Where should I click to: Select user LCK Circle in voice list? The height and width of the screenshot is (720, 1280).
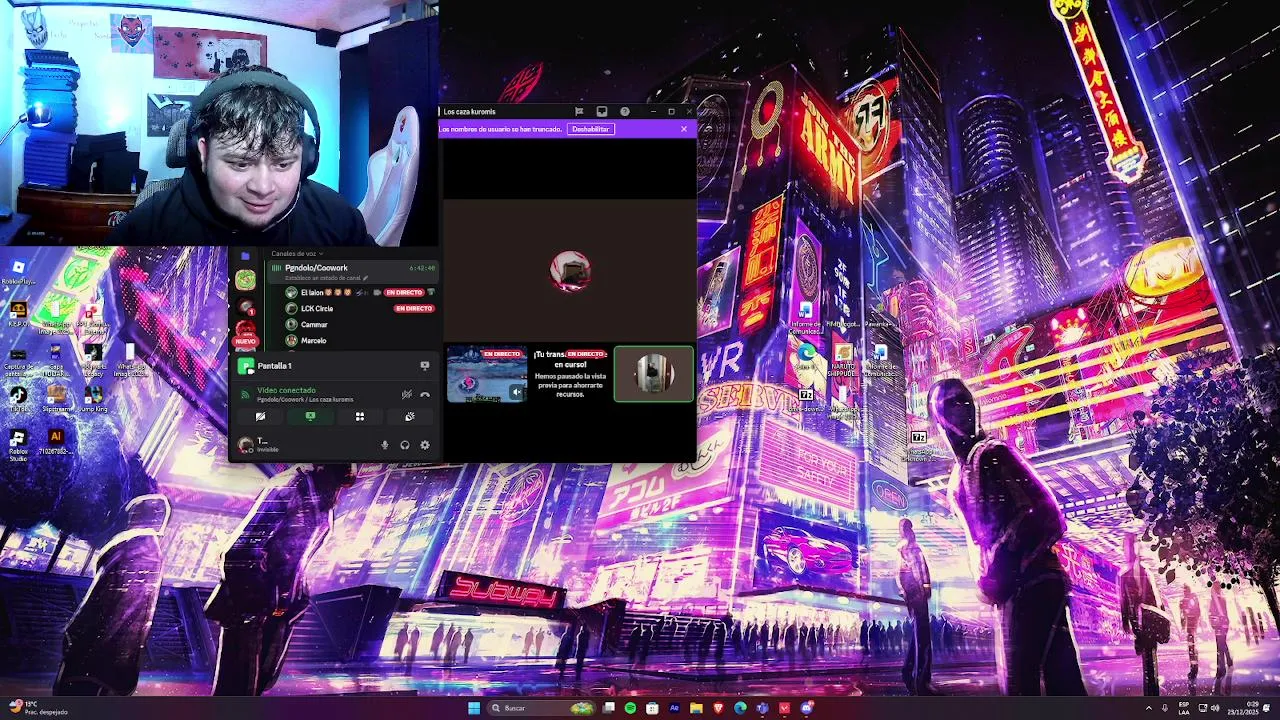[x=317, y=309]
